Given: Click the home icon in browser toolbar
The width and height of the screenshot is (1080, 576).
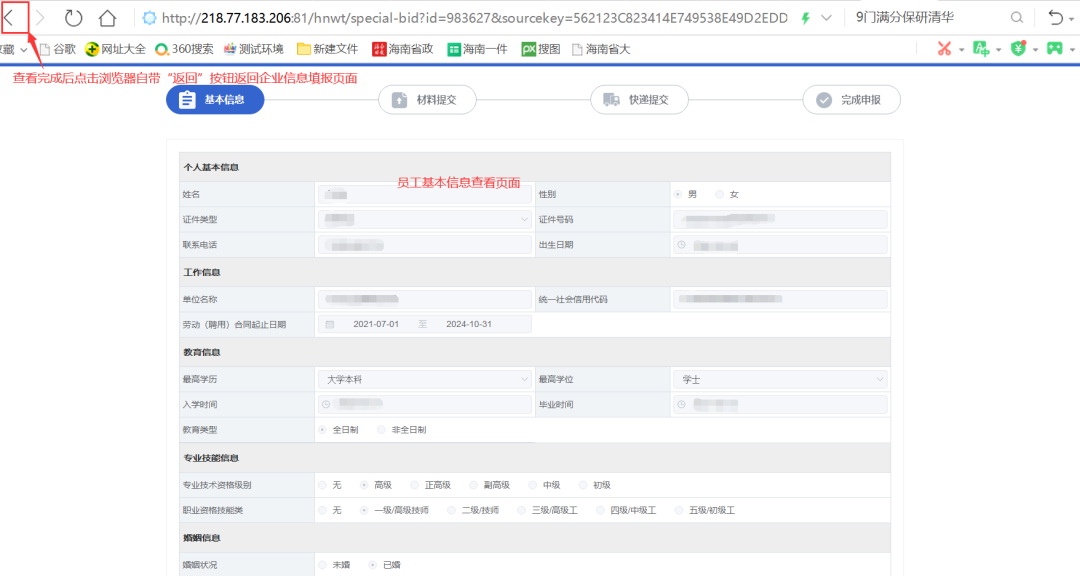Looking at the screenshot, I should tap(107, 16).
